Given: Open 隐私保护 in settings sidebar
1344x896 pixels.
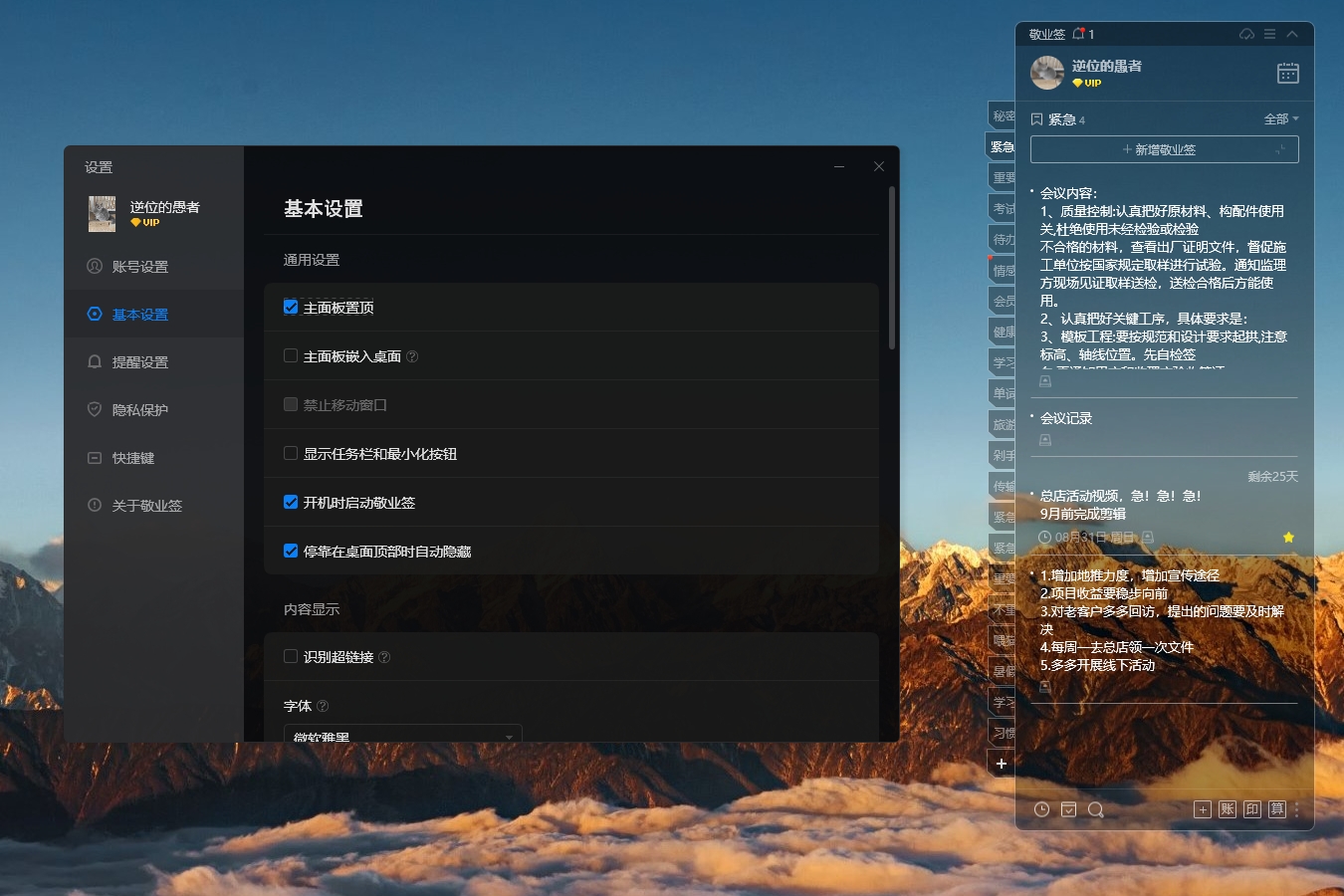Looking at the screenshot, I should [154, 410].
